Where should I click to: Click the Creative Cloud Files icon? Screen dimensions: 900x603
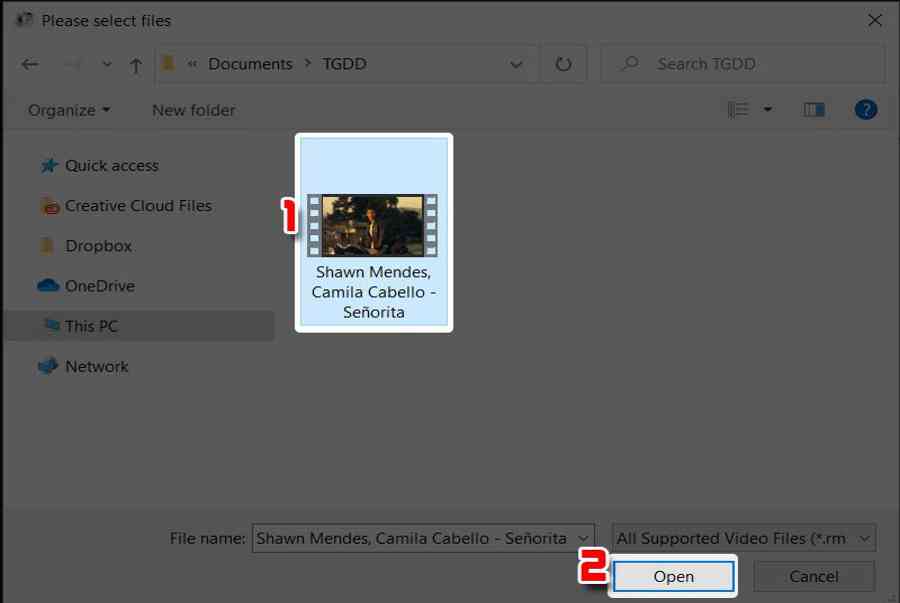tap(51, 205)
